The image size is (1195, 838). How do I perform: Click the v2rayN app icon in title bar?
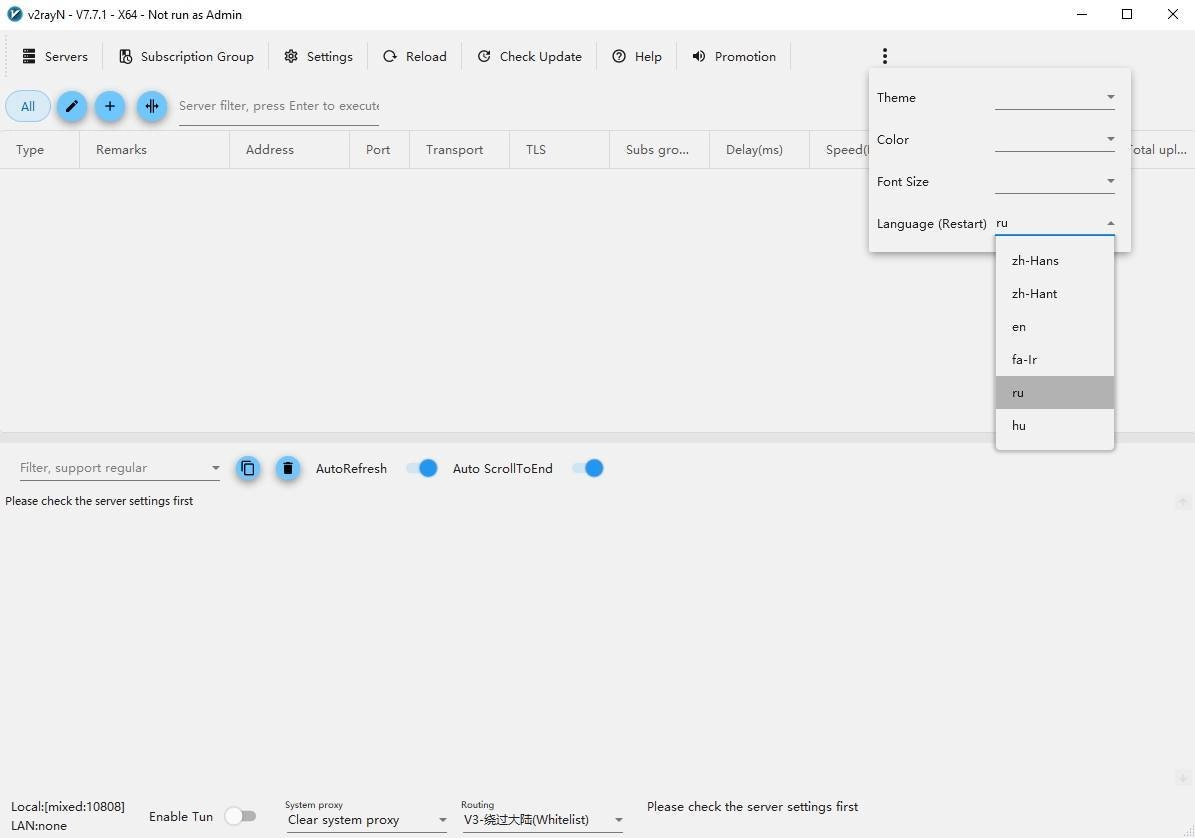[x=14, y=14]
